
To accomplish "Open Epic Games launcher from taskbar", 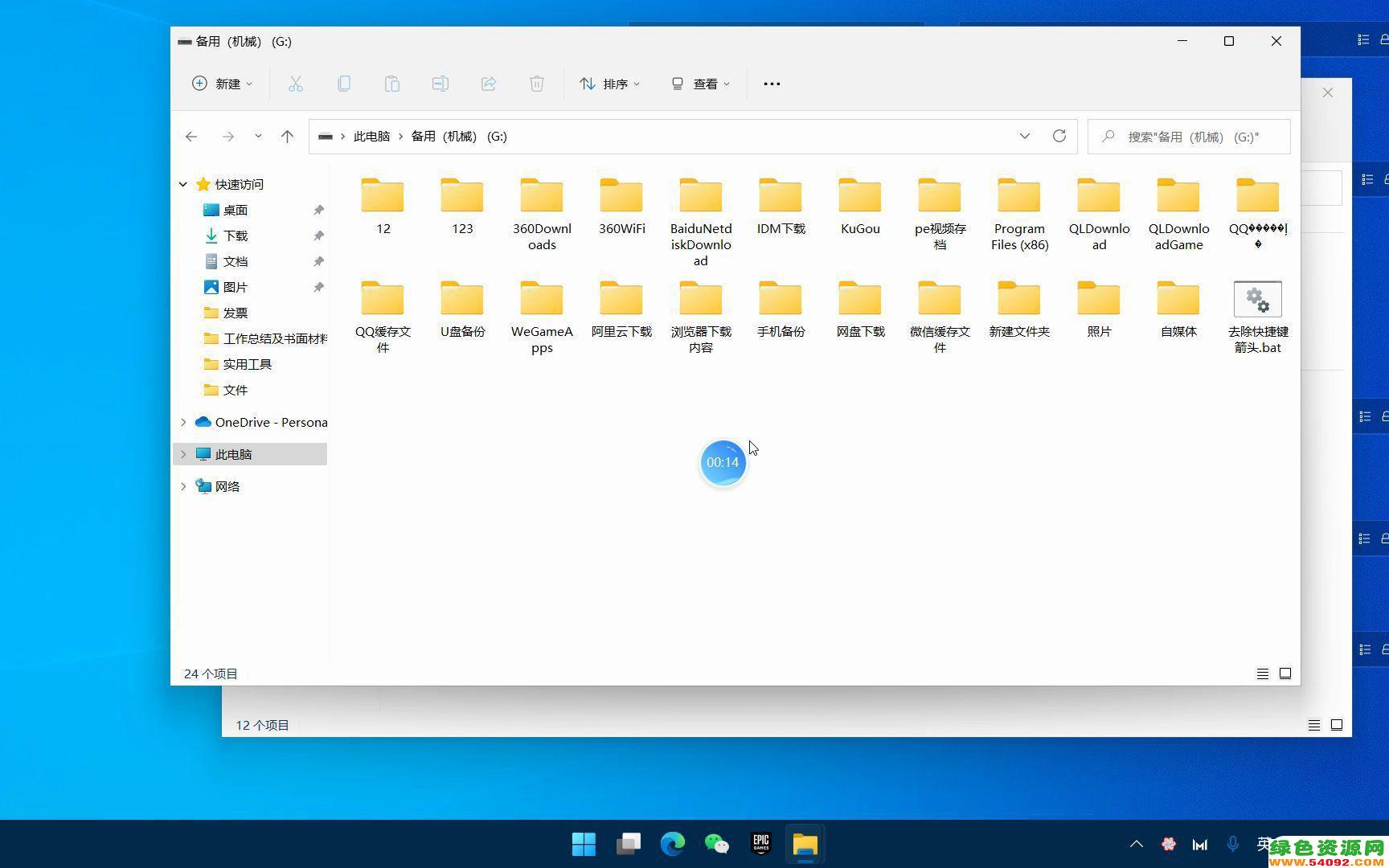I will point(761,844).
